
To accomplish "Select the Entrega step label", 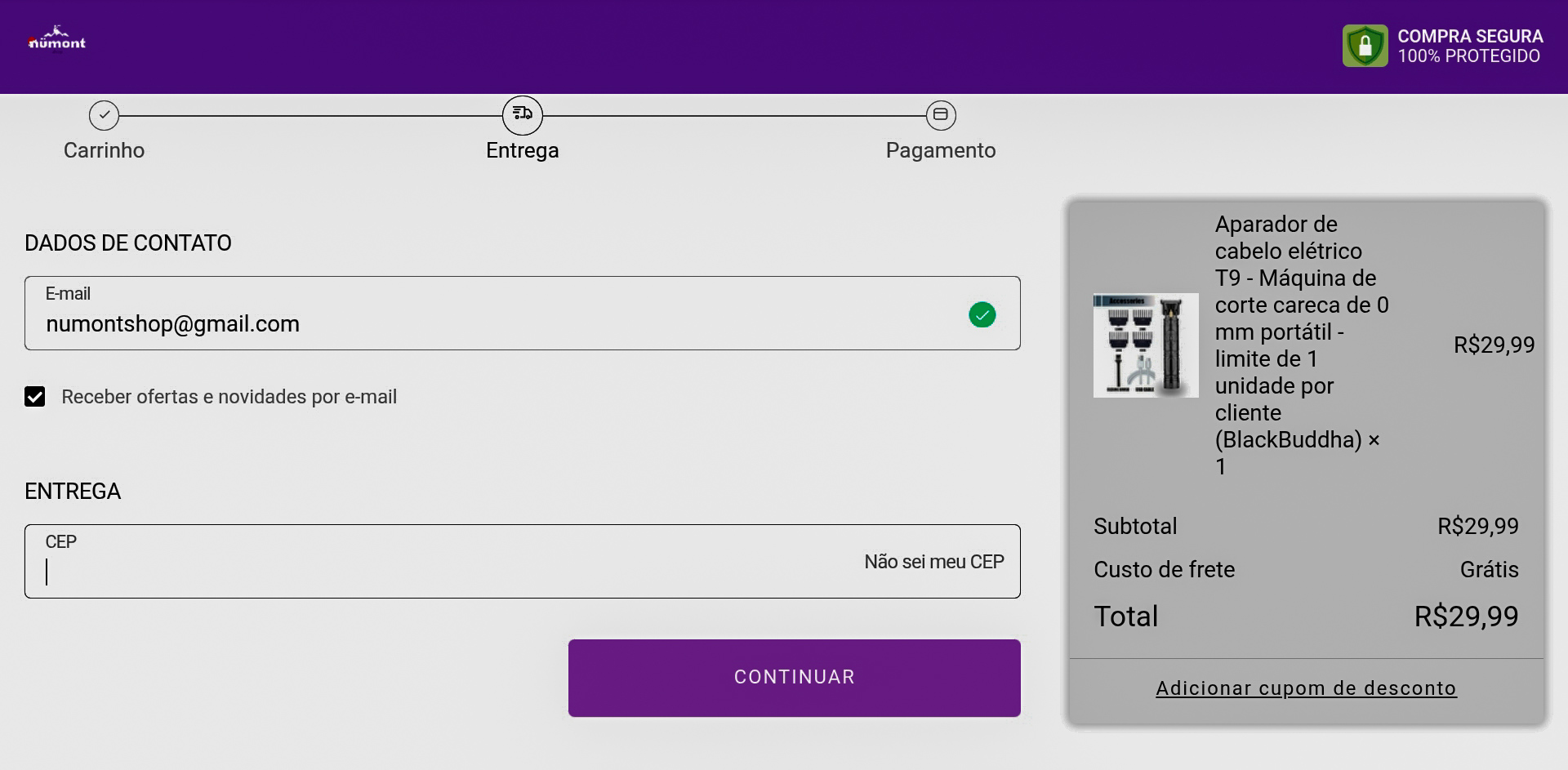I will [523, 150].
